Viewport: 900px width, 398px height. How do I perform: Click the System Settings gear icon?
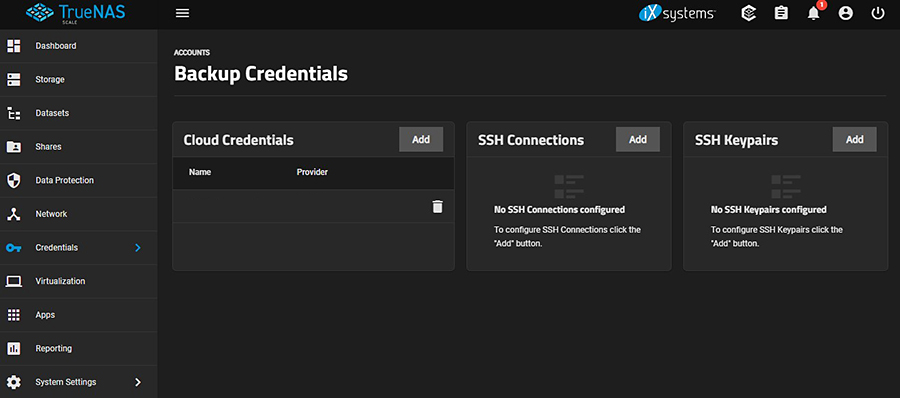pyautogui.click(x=14, y=382)
